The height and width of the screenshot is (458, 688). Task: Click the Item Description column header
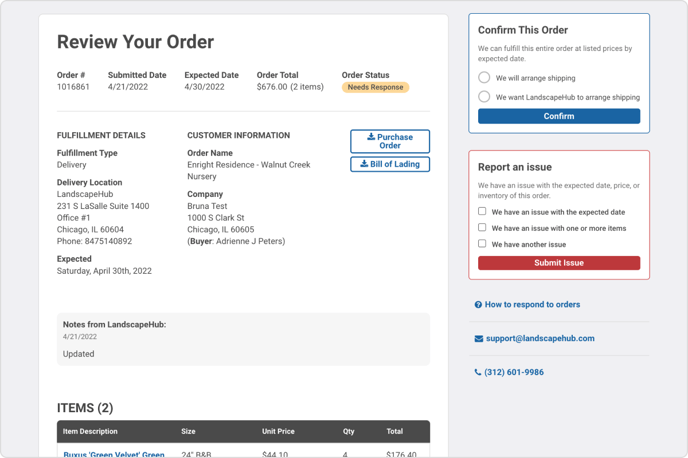pos(90,431)
